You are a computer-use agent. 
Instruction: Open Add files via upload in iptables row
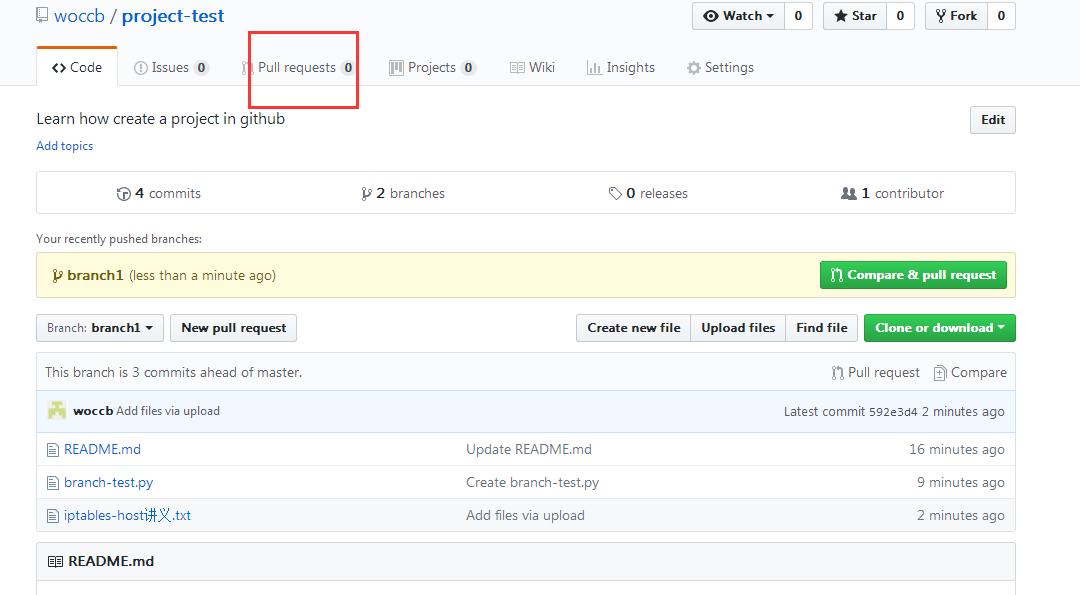click(x=526, y=516)
